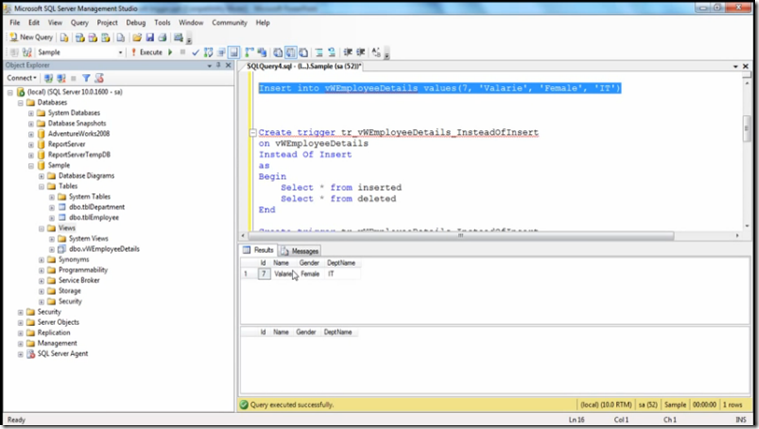
Task: Toggle IntelliSense Enabled button
Action: click(234, 52)
